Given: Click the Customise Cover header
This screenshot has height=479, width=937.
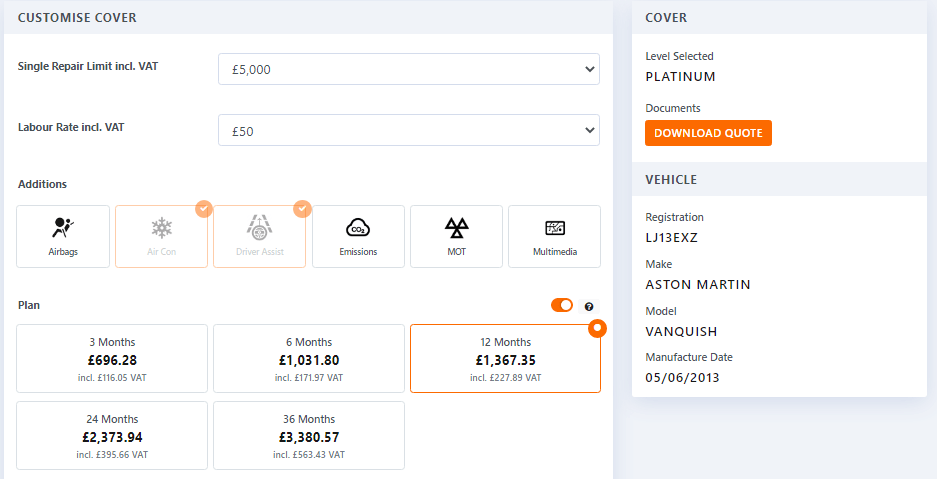Looking at the screenshot, I should pyautogui.click(x=78, y=18).
